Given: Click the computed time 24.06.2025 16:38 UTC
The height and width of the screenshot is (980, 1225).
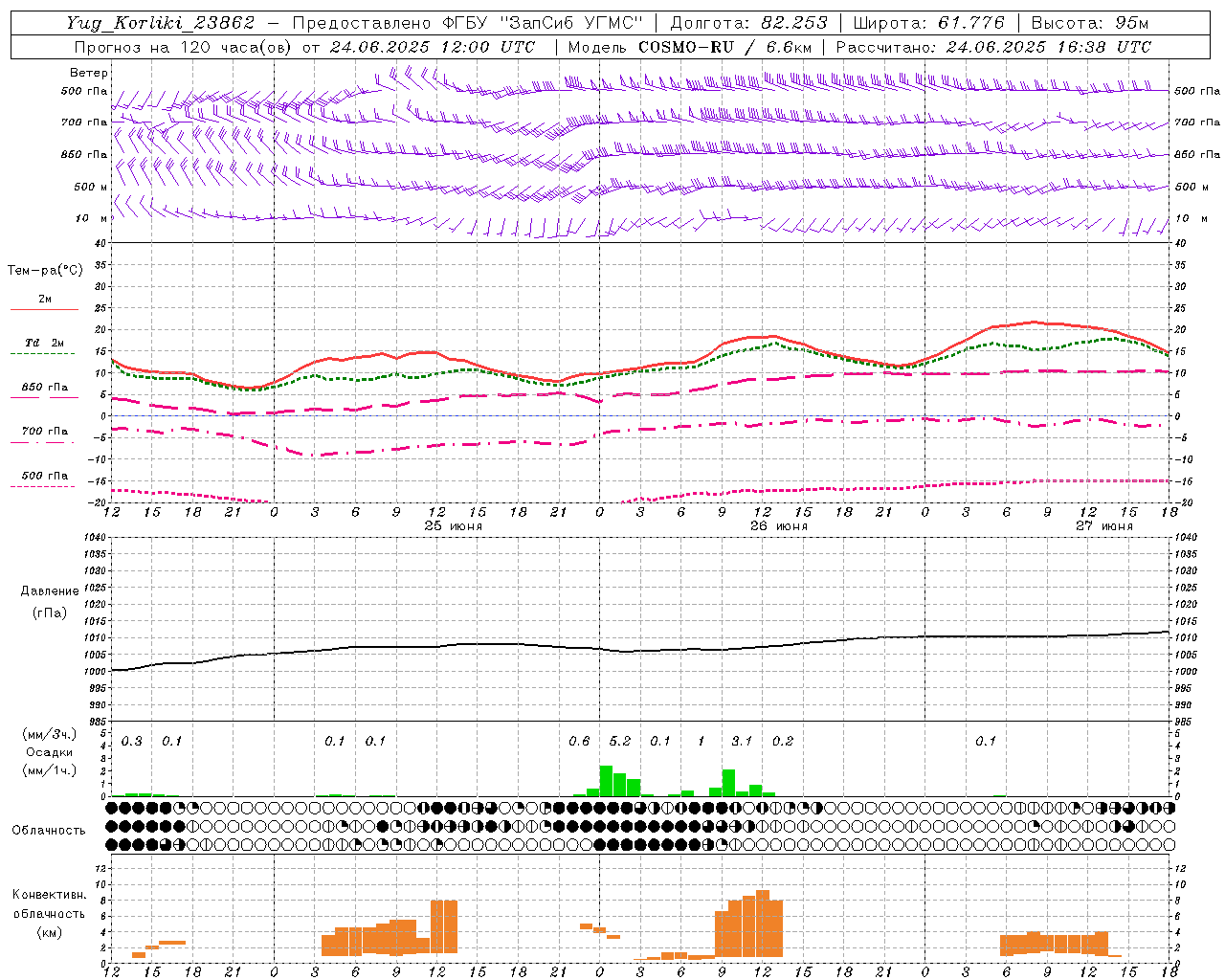Looking at the screenshot, I should [x=1049, y=47].
